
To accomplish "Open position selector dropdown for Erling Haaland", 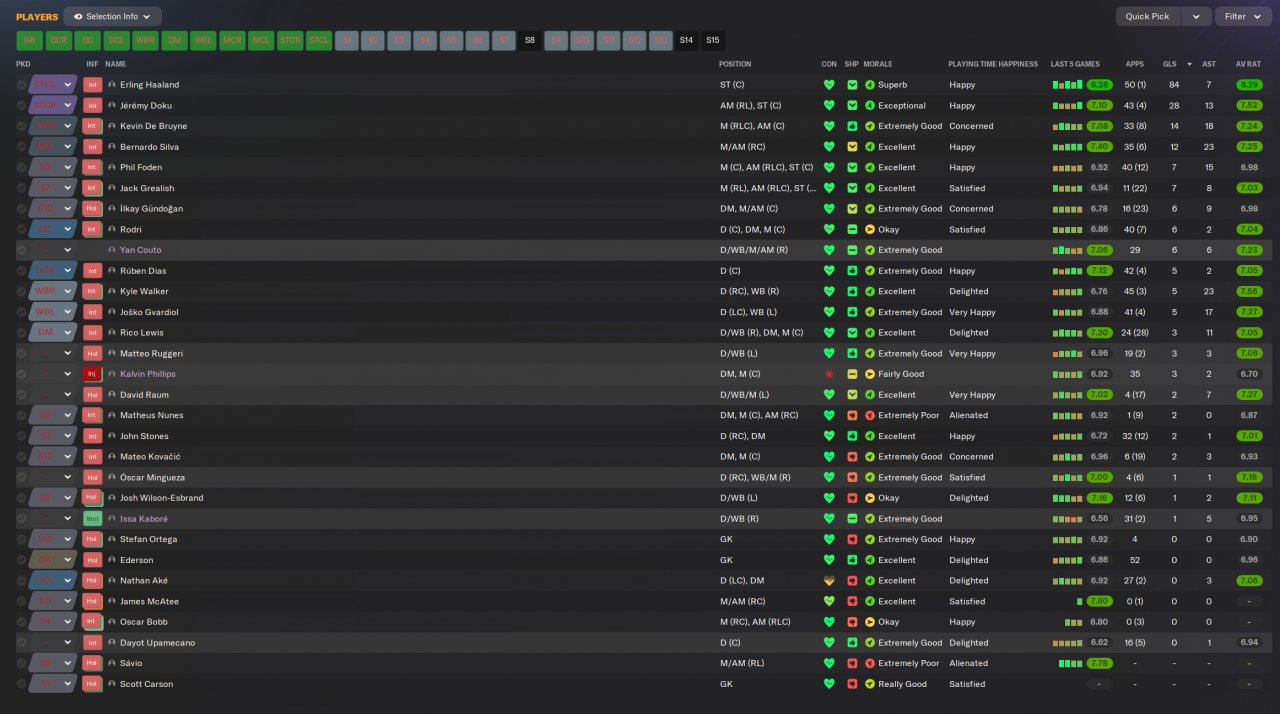I will coord(68,85).
